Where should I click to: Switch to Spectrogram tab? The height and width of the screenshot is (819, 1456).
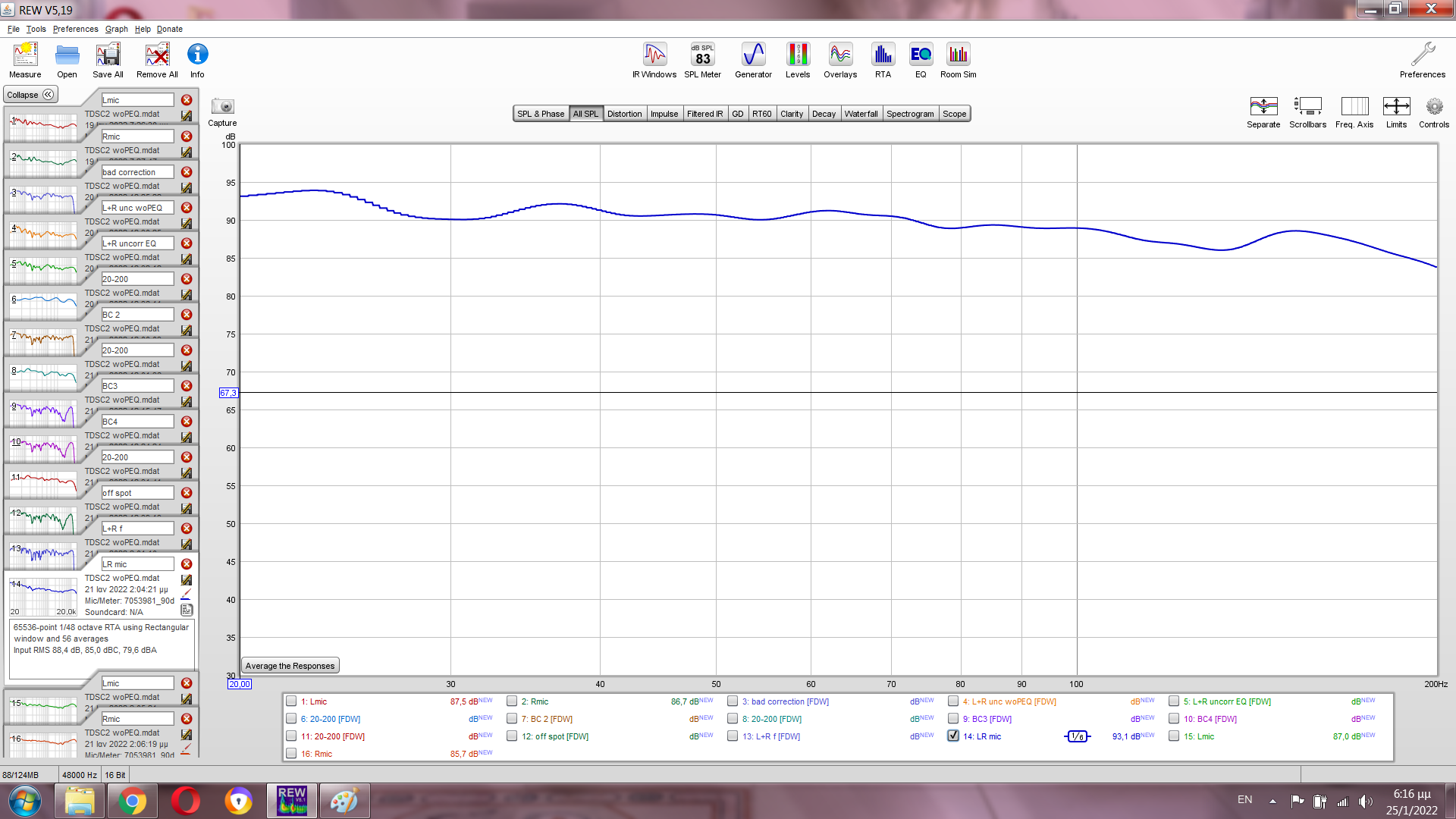[910, 114]
